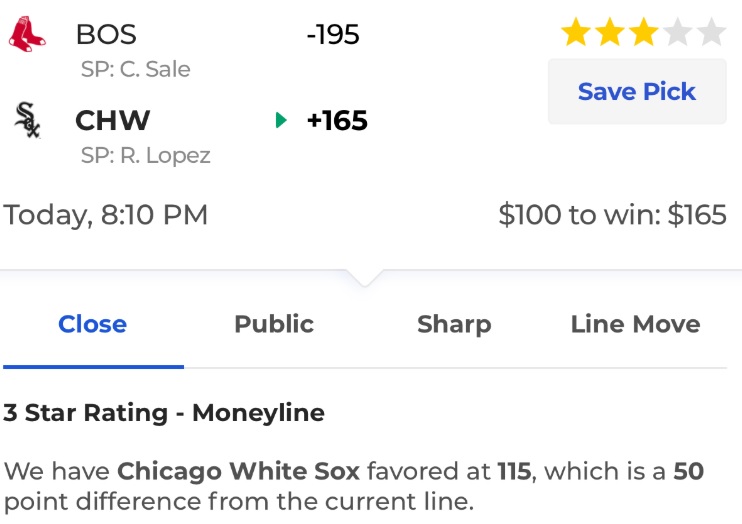The image size is (742, 524).
Task: Switch to the Public tab
Action: (x=274, y=324)
